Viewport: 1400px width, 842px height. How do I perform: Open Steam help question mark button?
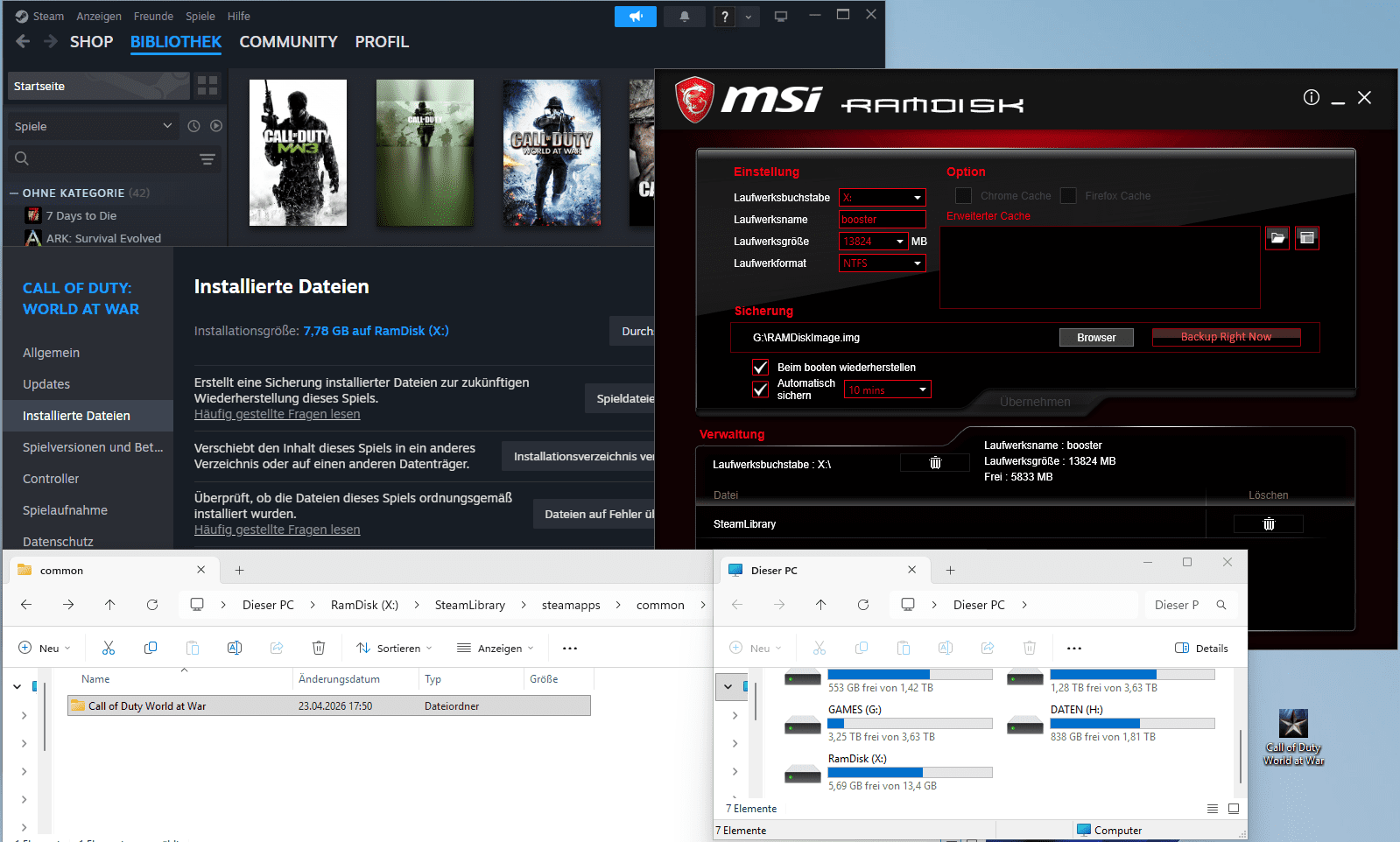(x=724, y=17)
